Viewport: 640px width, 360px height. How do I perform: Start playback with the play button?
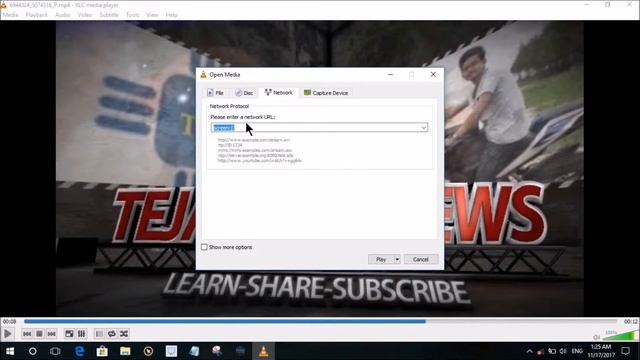[7, 334]
